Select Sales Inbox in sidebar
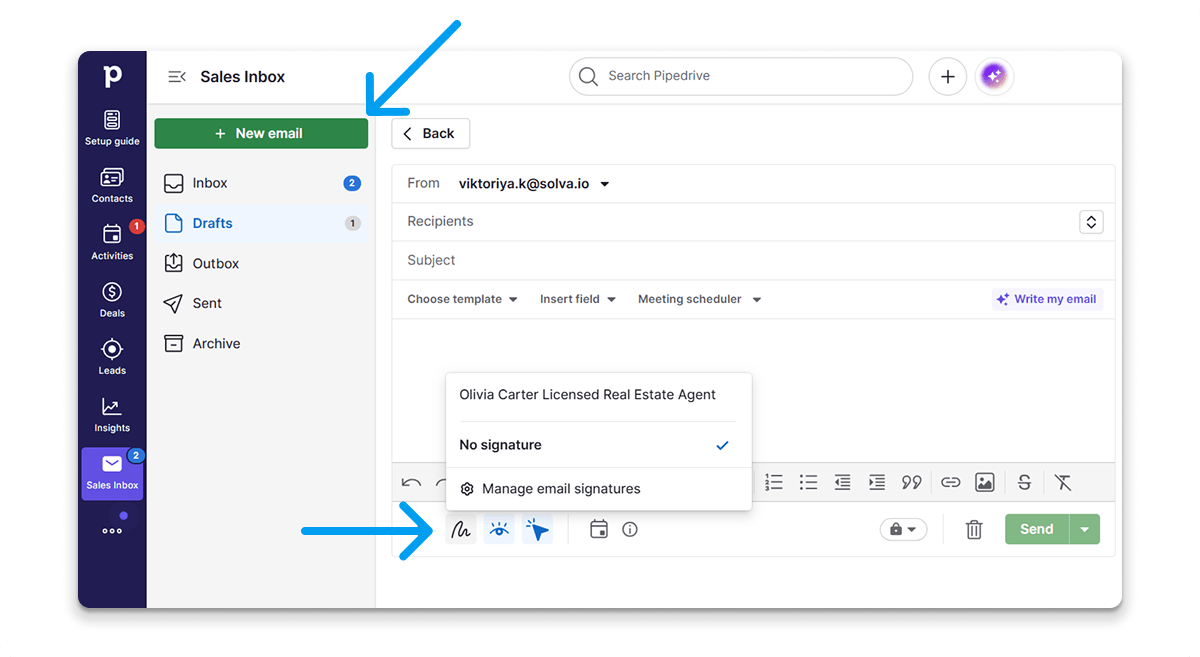 (x=112, y=474)
